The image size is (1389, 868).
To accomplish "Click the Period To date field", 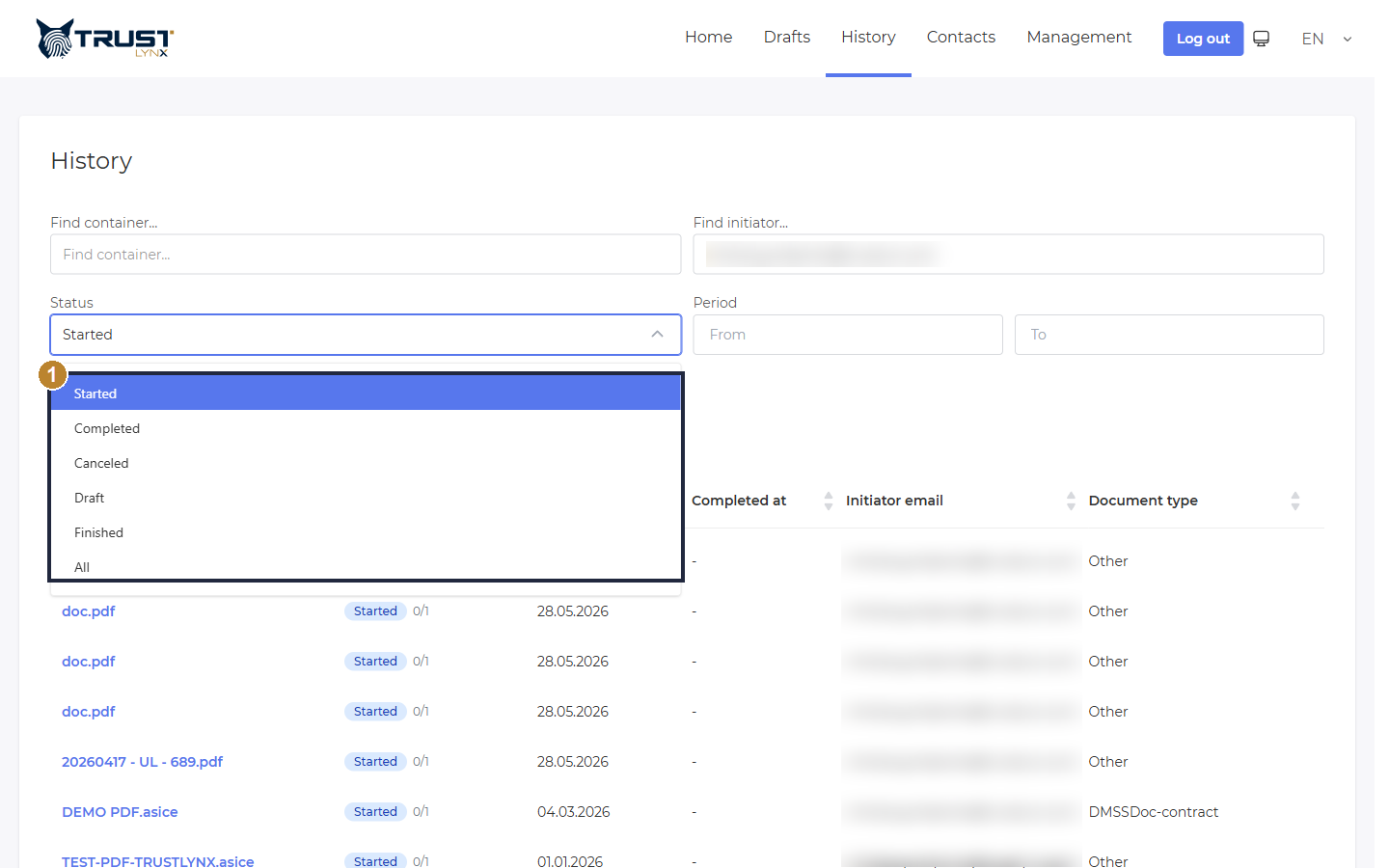I will tap(1169, 335).
